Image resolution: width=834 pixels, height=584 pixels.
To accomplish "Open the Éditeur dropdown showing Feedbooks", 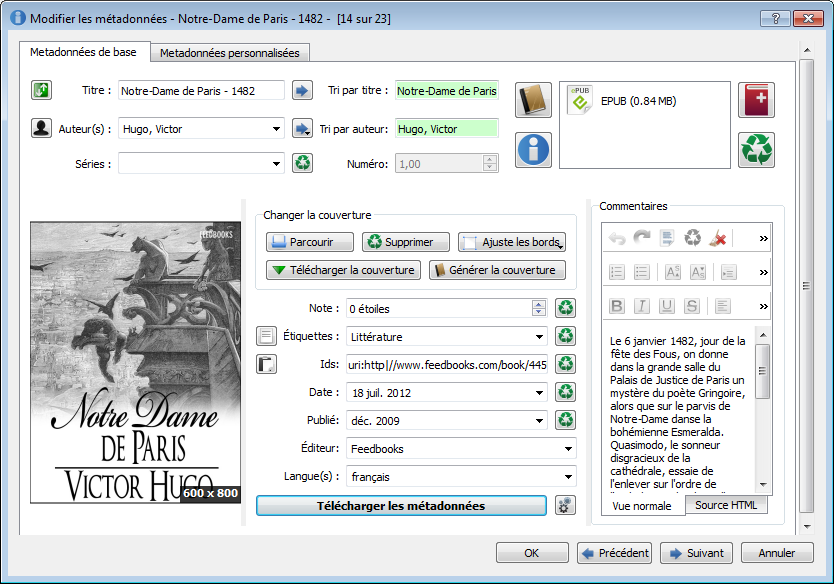I will 568,449.
